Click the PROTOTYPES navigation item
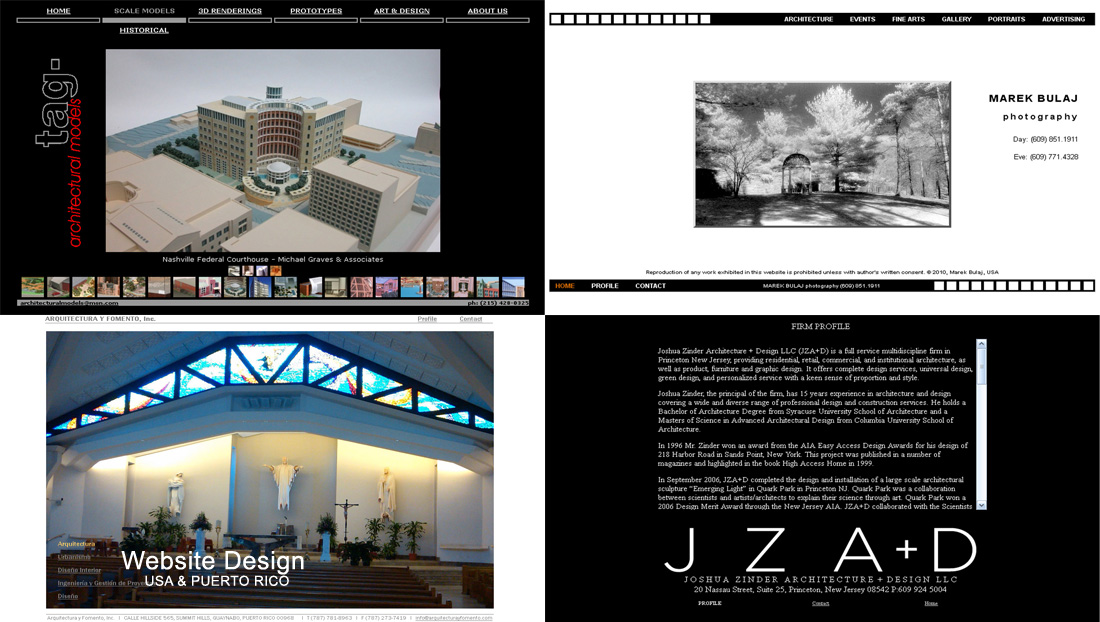This screenshot has width=1100, height=622. [314, 9]
